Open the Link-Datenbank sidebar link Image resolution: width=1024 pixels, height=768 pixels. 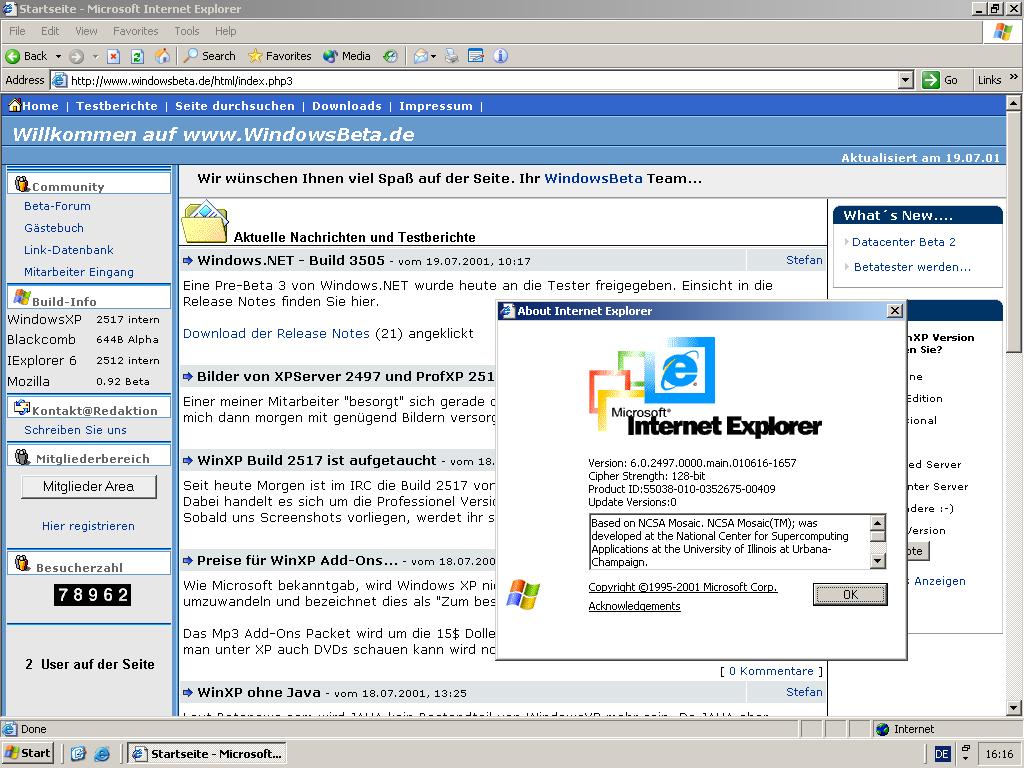(69, 250)
